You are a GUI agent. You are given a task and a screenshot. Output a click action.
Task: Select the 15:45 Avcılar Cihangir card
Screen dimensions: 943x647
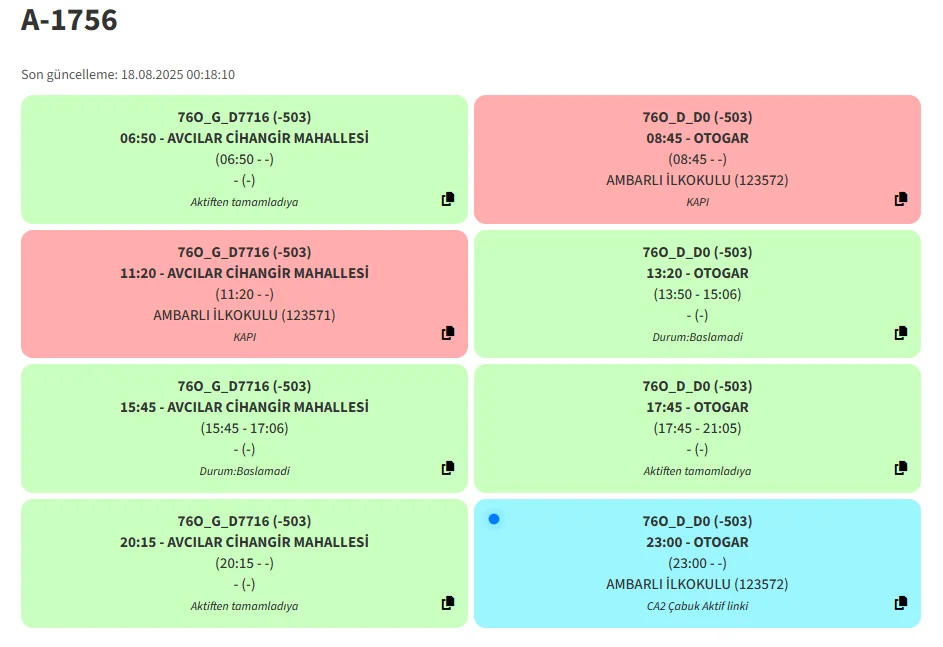(x=244, y=407)
